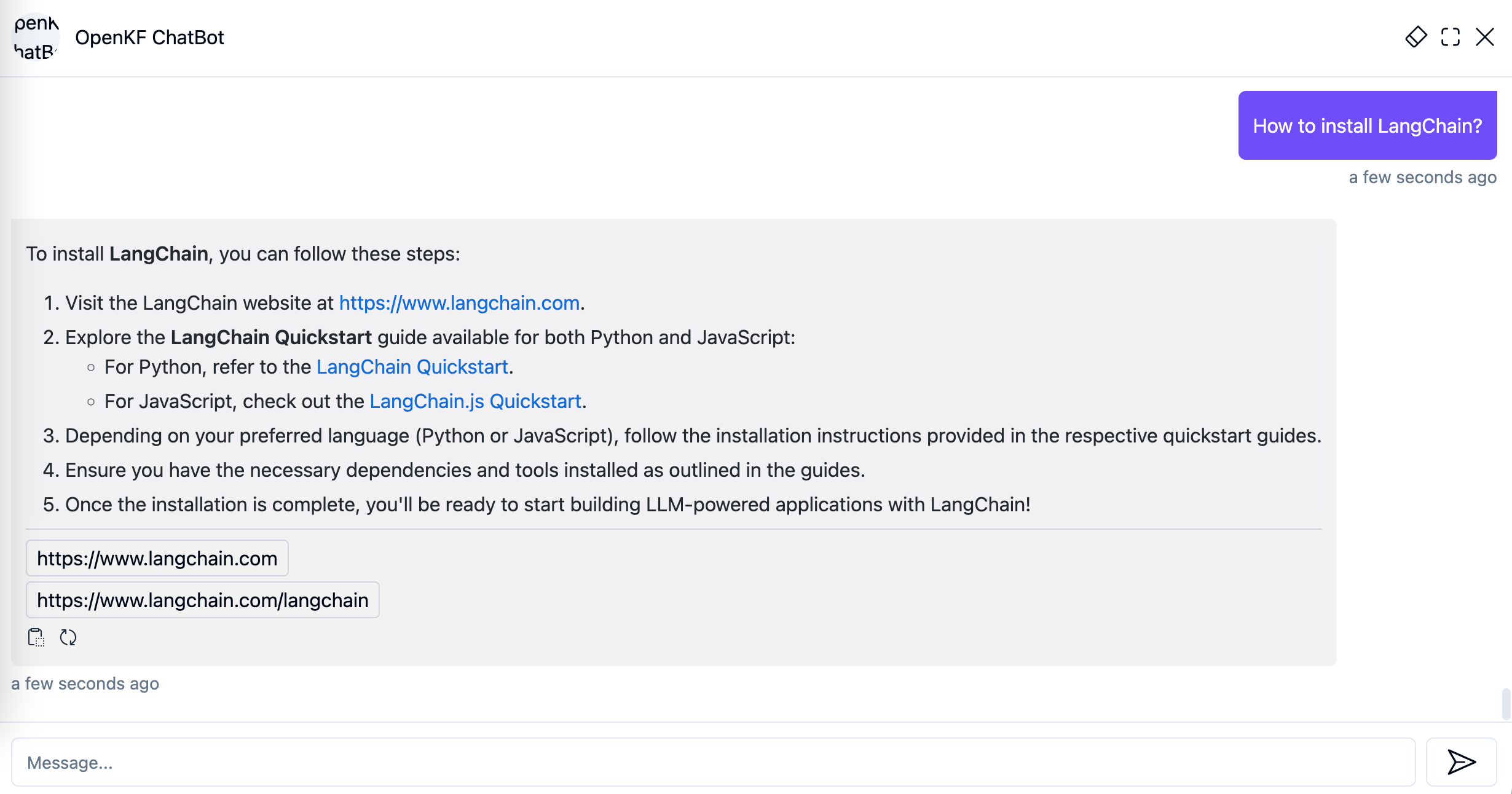Click the "How to install LangChain?" bubble
Viewport: 1512px width, 794px height.
tap(1367, 125)
